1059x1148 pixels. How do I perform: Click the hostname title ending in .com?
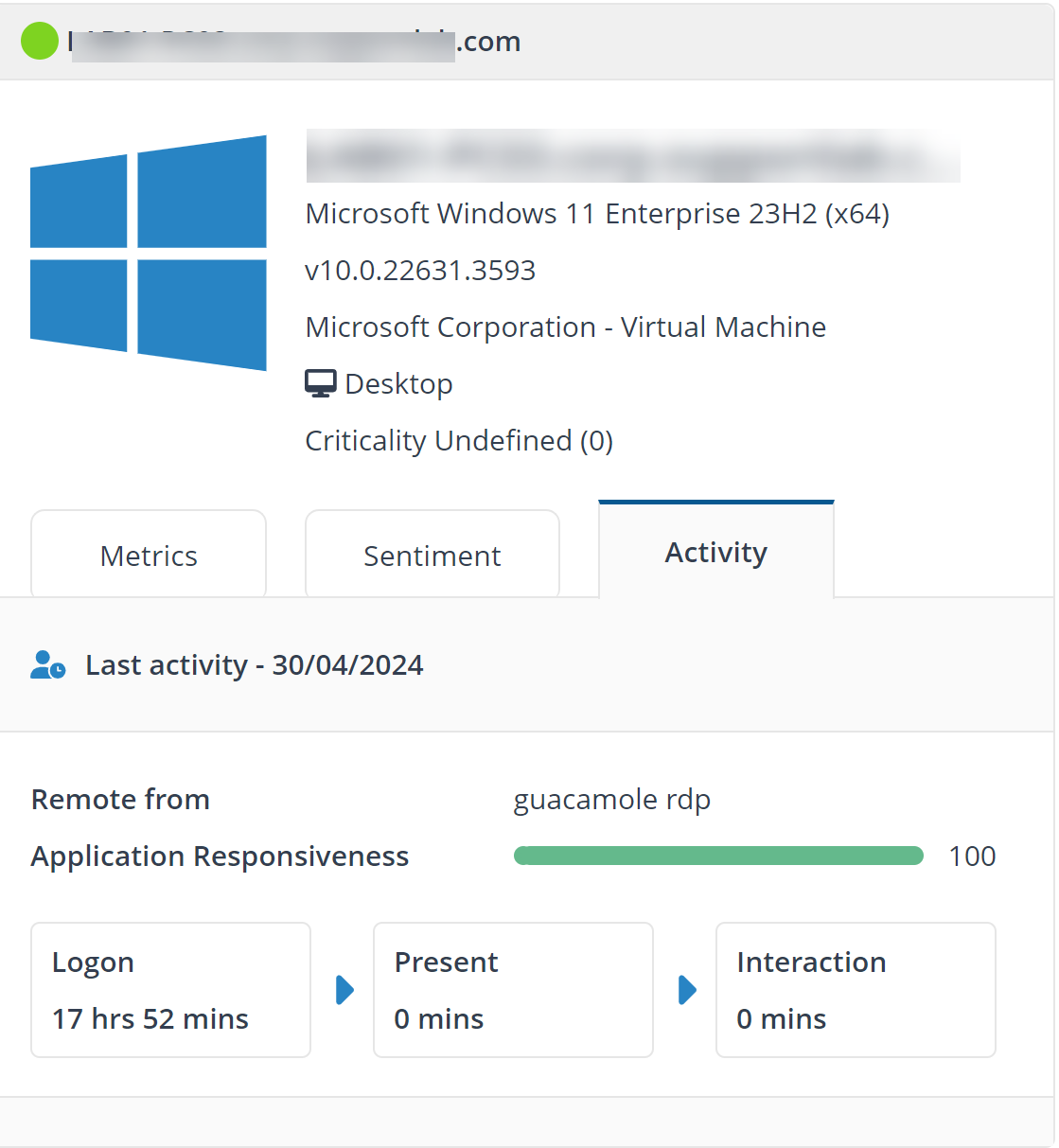coord(294,42)
